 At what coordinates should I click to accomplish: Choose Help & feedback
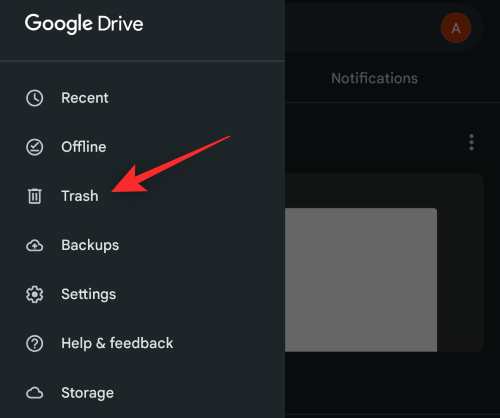pos(142,343)
